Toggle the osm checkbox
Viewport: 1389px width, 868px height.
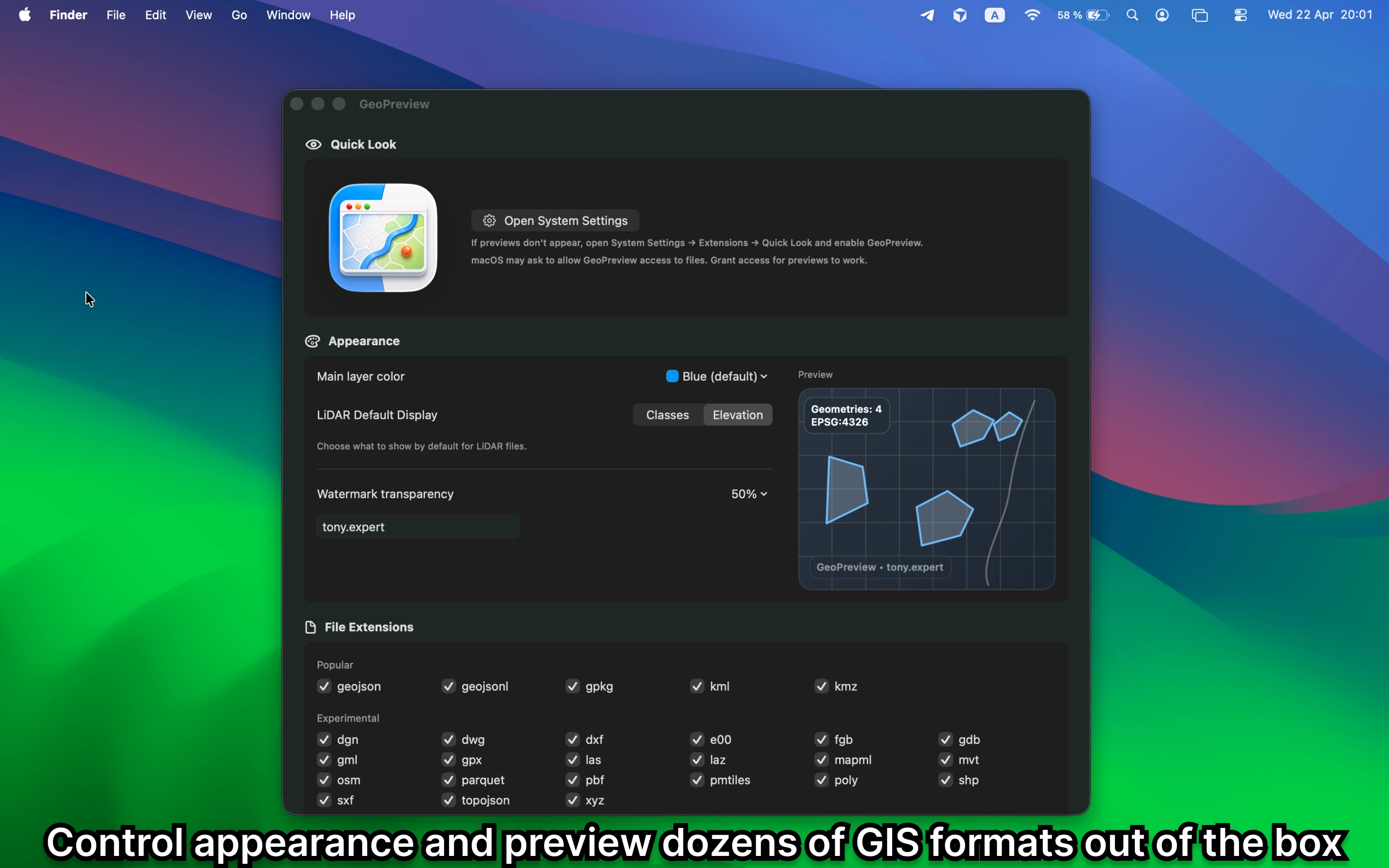pyautogui.click(x=324, y=780)
